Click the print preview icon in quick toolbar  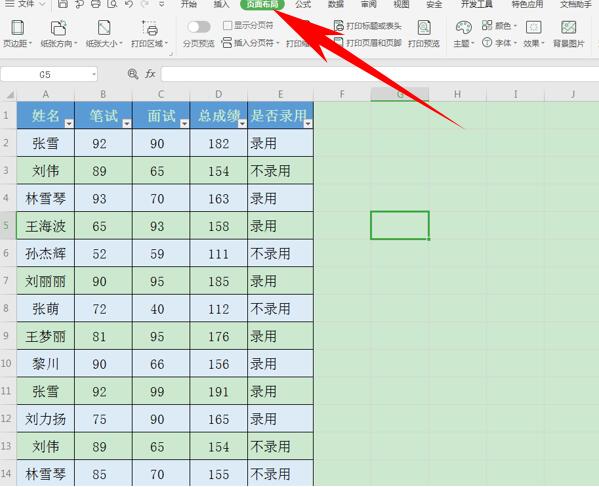112,4
